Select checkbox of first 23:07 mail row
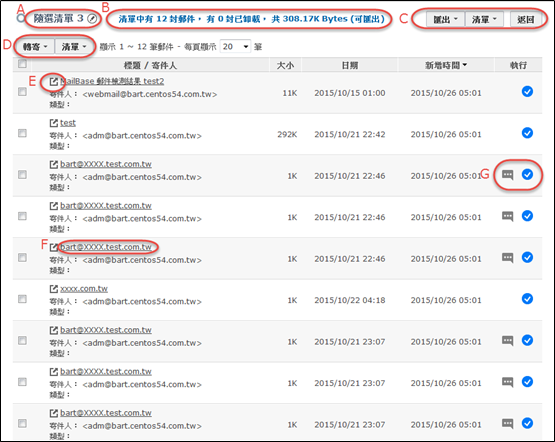Viewport: 555px width, 442px height. coord(22,340)
